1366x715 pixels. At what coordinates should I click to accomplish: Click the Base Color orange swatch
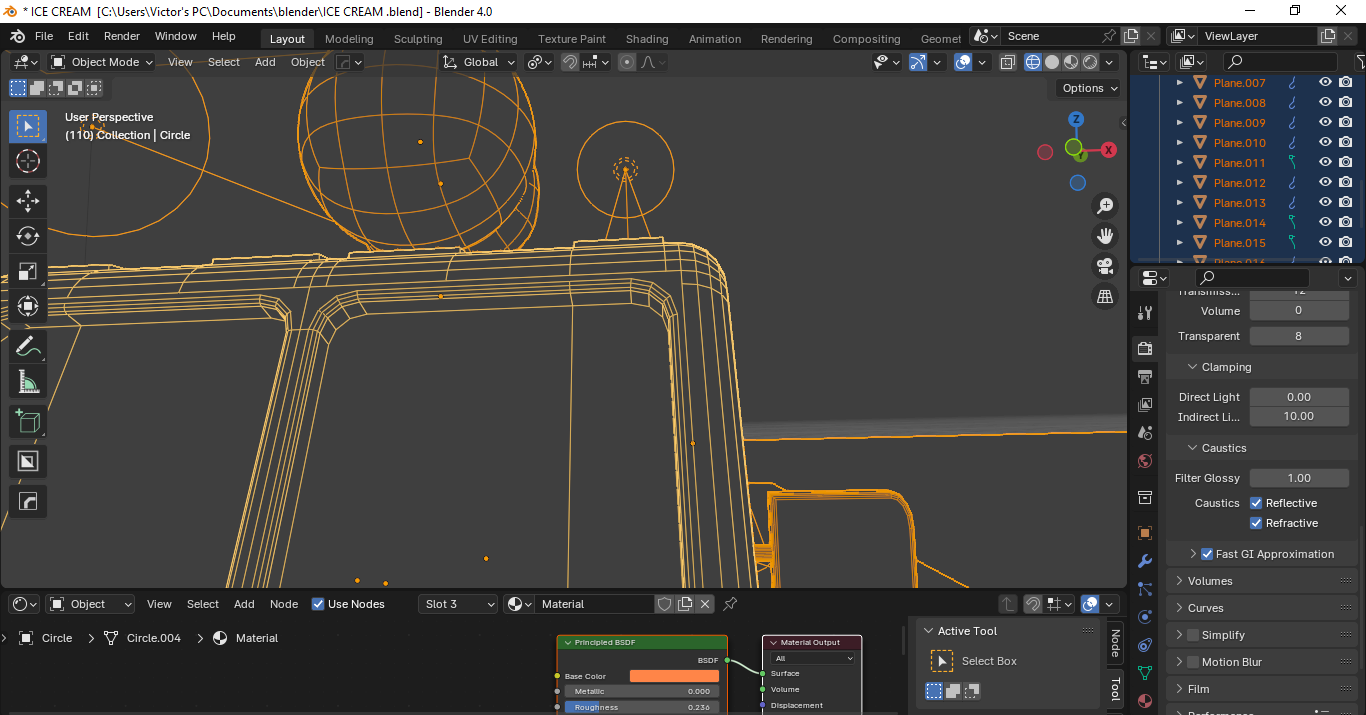click(674, 676)
